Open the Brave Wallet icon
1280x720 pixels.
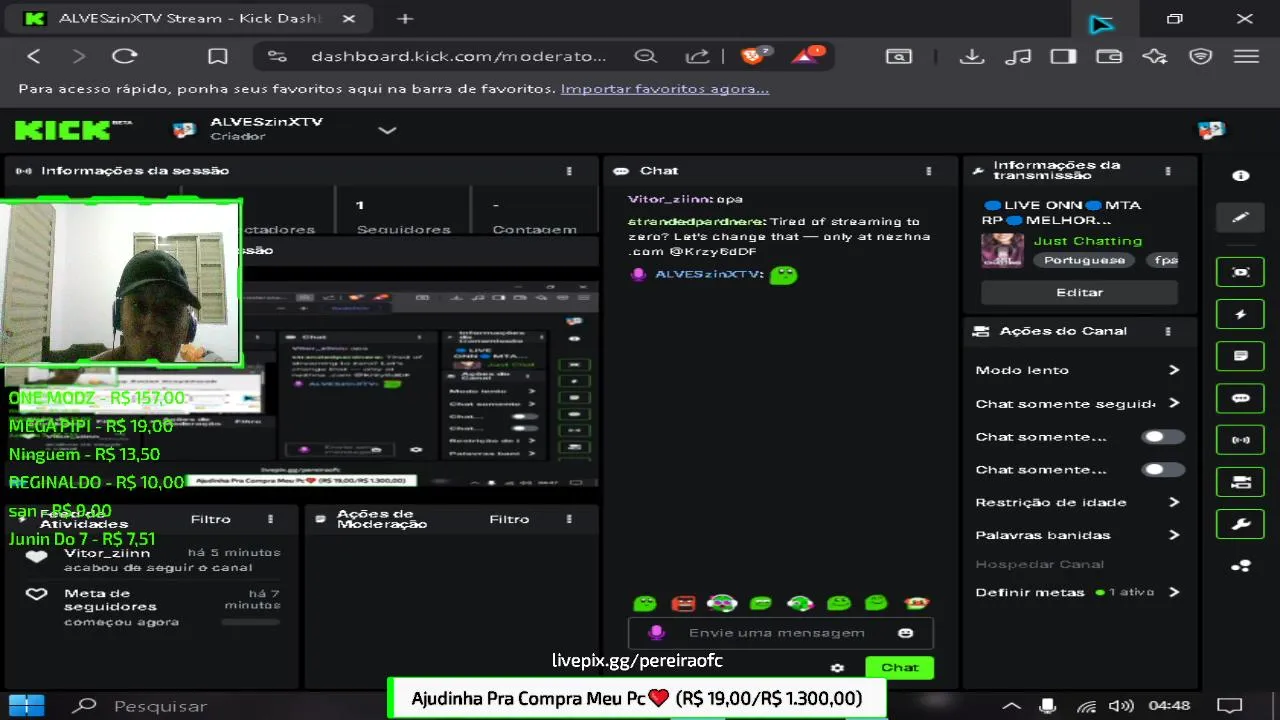[1109, 56]
